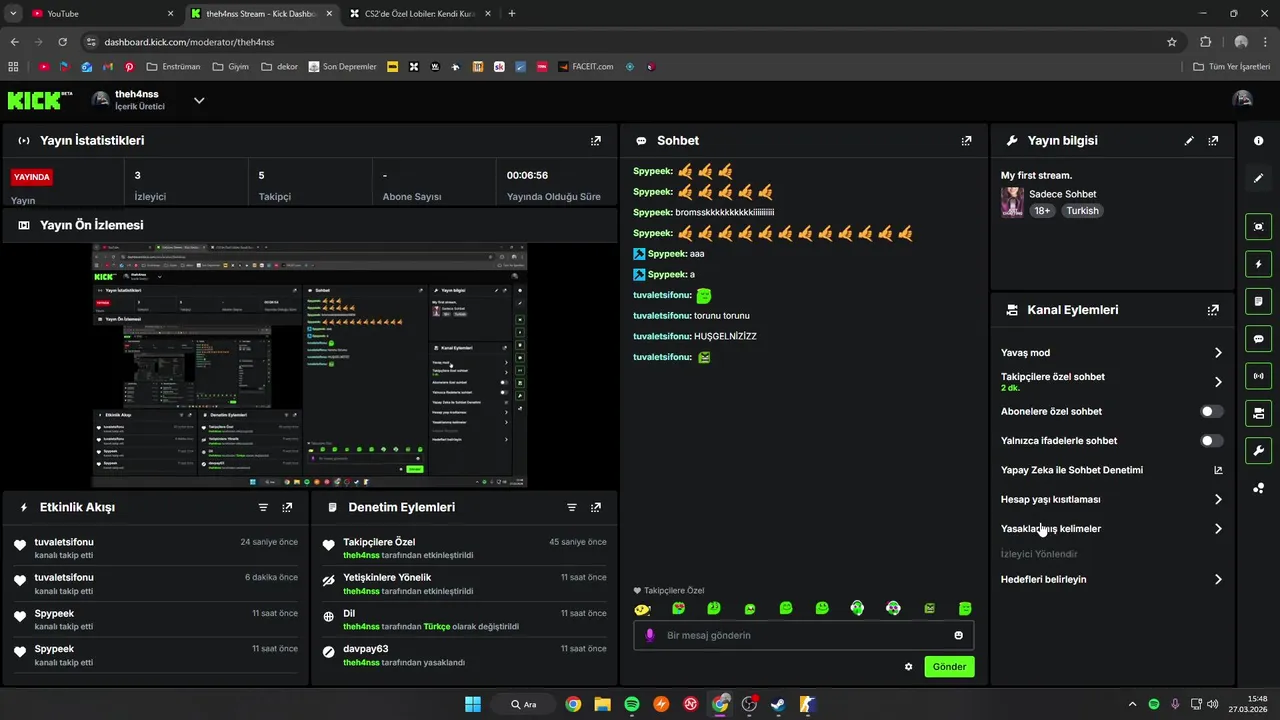1280x720 pixels.
Task: Open browser tab search dropdown
Action: pyautogui.click(x=13, y=13)
